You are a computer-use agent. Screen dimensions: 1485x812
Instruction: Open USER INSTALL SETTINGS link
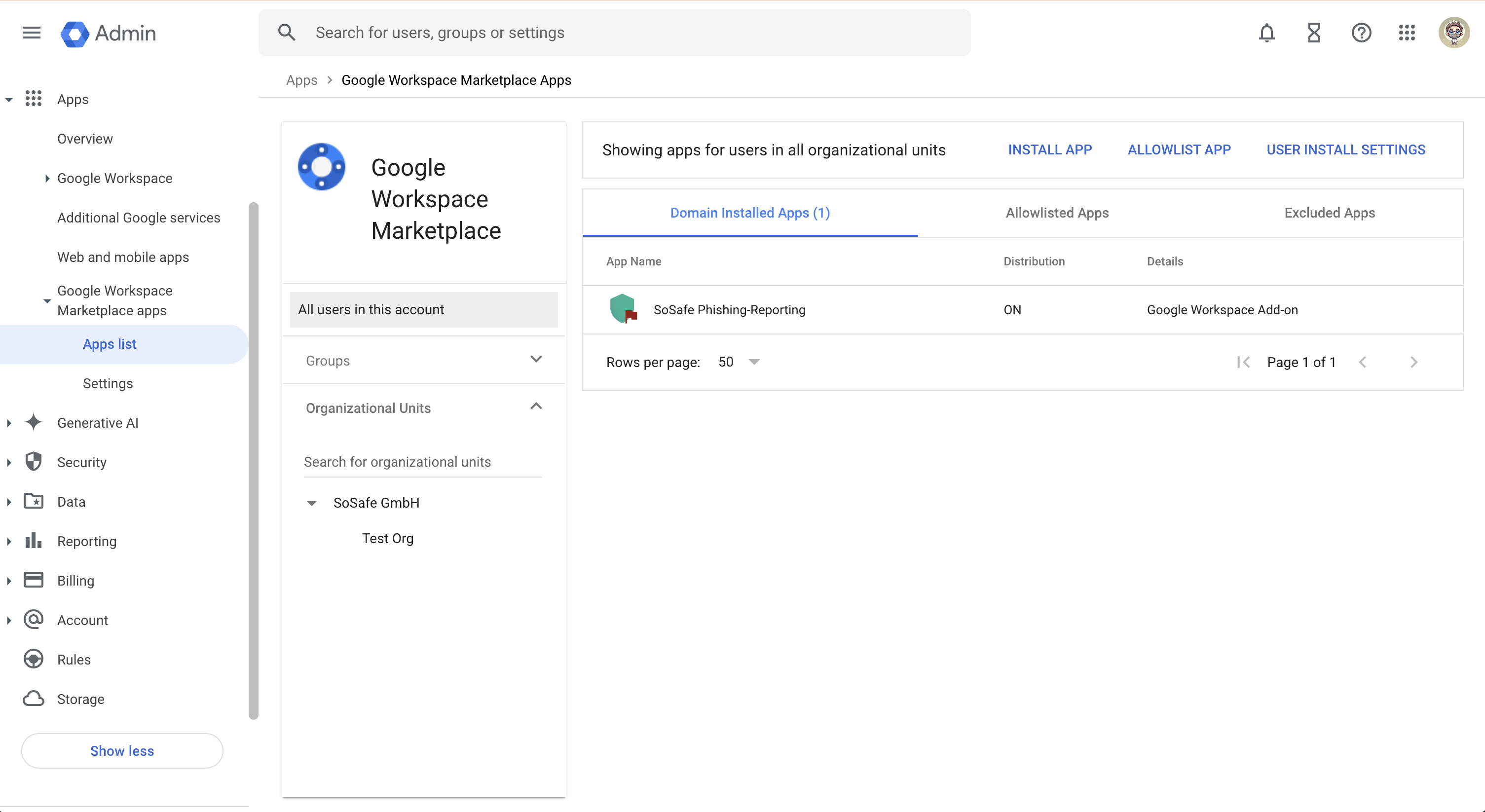(x=1345, y=150)
